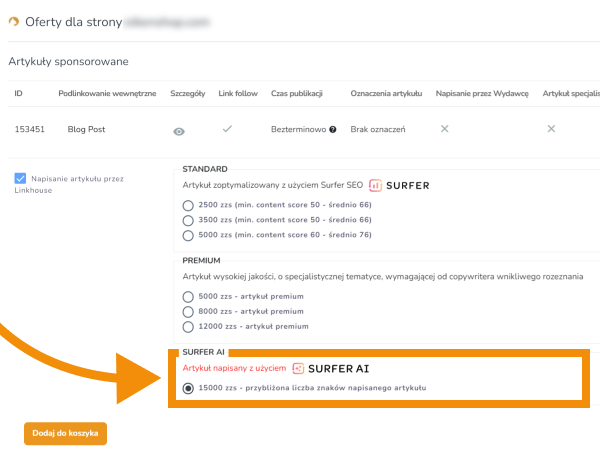600x465 pixels.
Task: Toggle Napisanie artykułu przez Linkhouse checkbox
Action: 20,178
